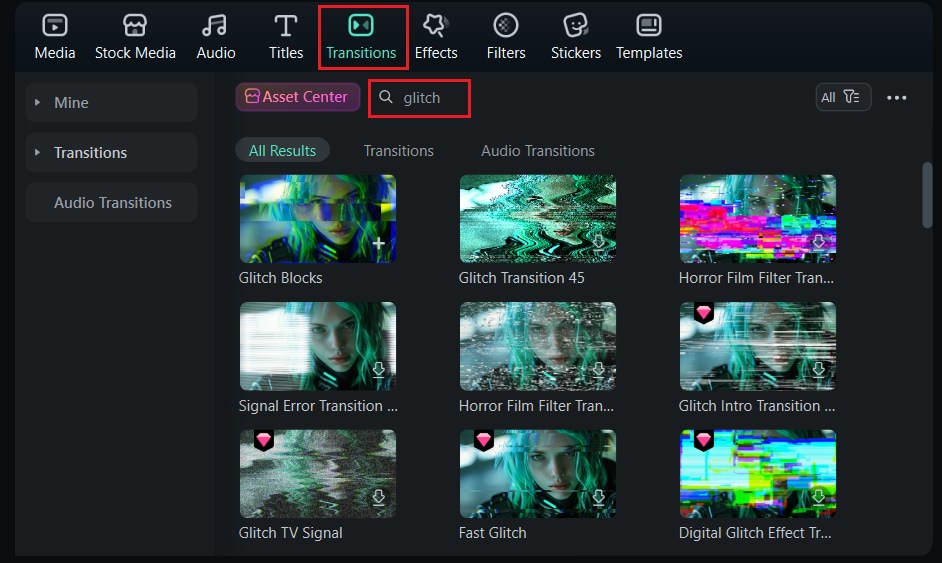Screen dimensions: 942x563
Task: Select the Glitch TV Signal thumbnail
Action: (318, 473)
